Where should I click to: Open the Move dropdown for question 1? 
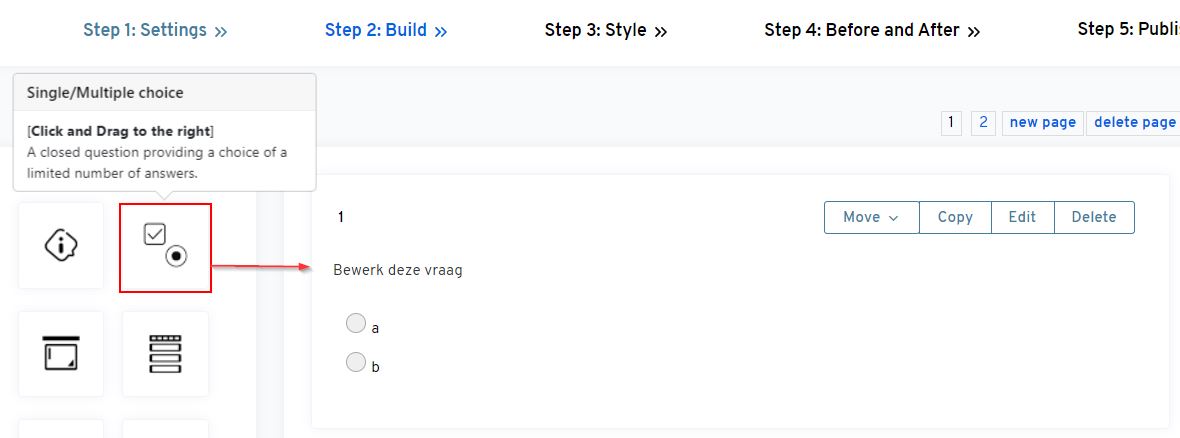[x=871, y=217]
